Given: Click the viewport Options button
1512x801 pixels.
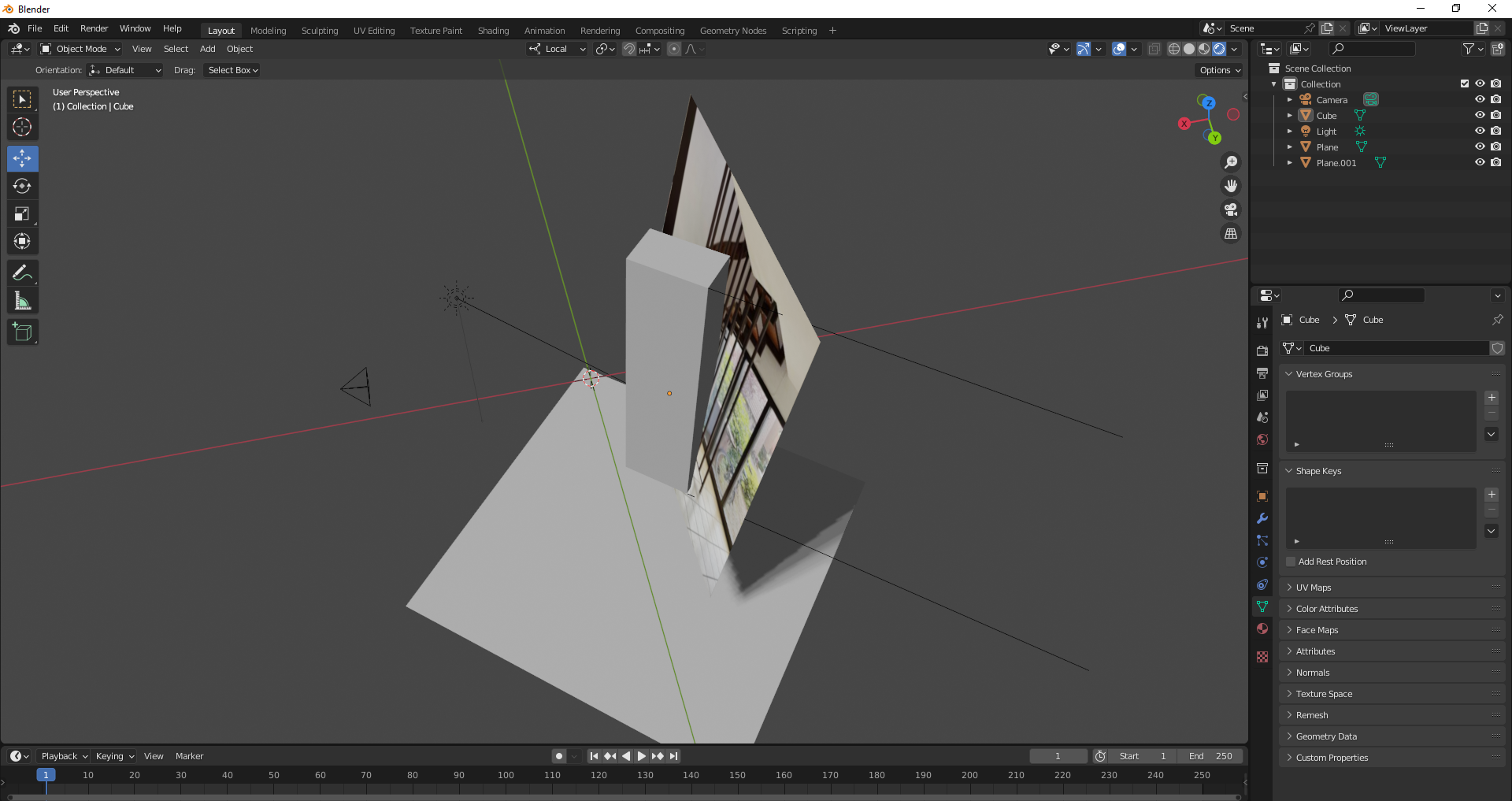Looking at the screenshot, I should pyautogui.click(x=1219, y=70).
